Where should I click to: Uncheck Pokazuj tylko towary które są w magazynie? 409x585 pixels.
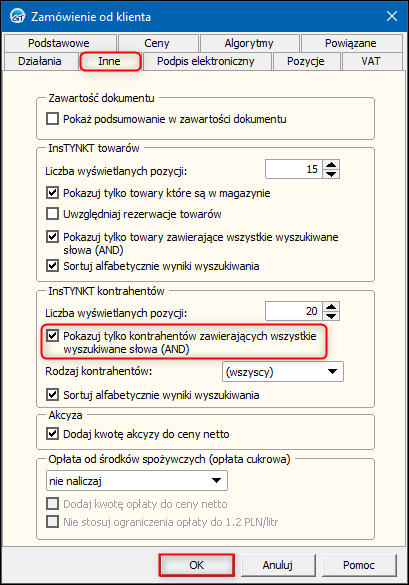tap(52, 193)
